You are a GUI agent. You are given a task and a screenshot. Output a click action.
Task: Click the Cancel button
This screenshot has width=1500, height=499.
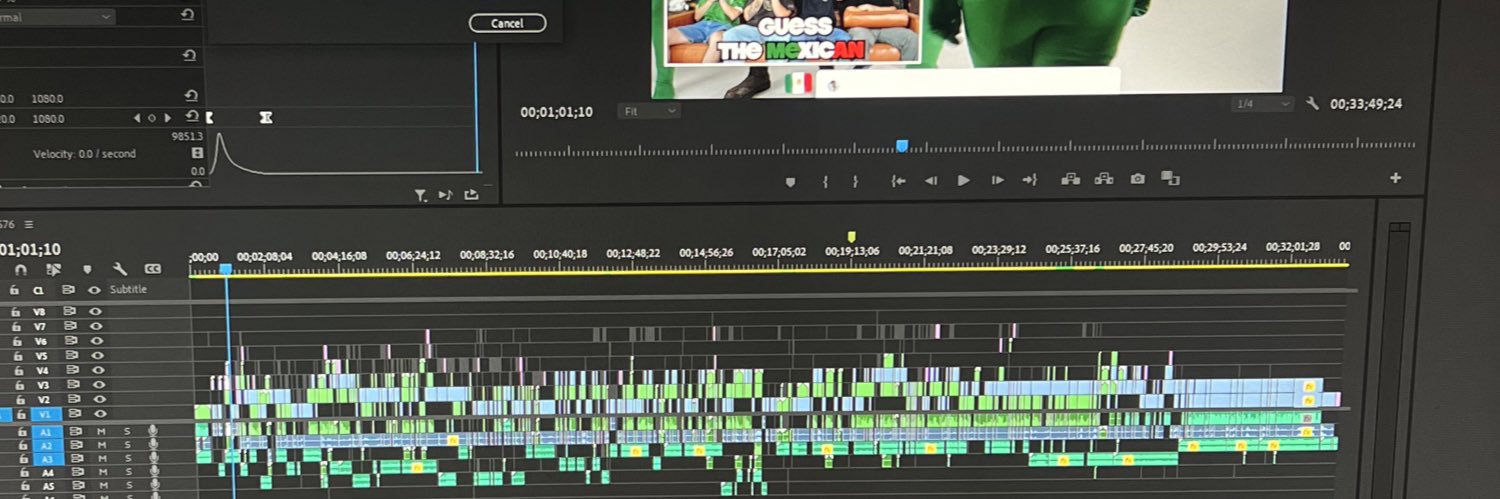coord(507,23)
